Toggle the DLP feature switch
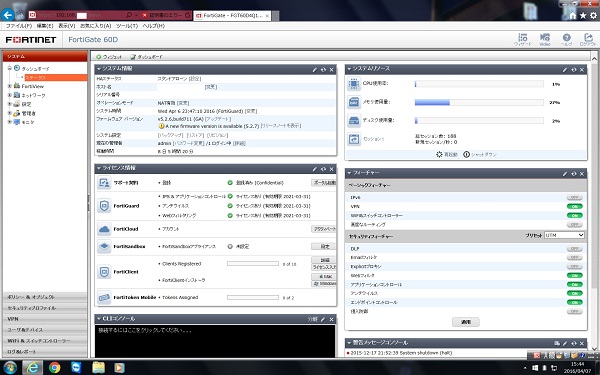The width and height of the screenshot is (600, 375). click(574, 249)
